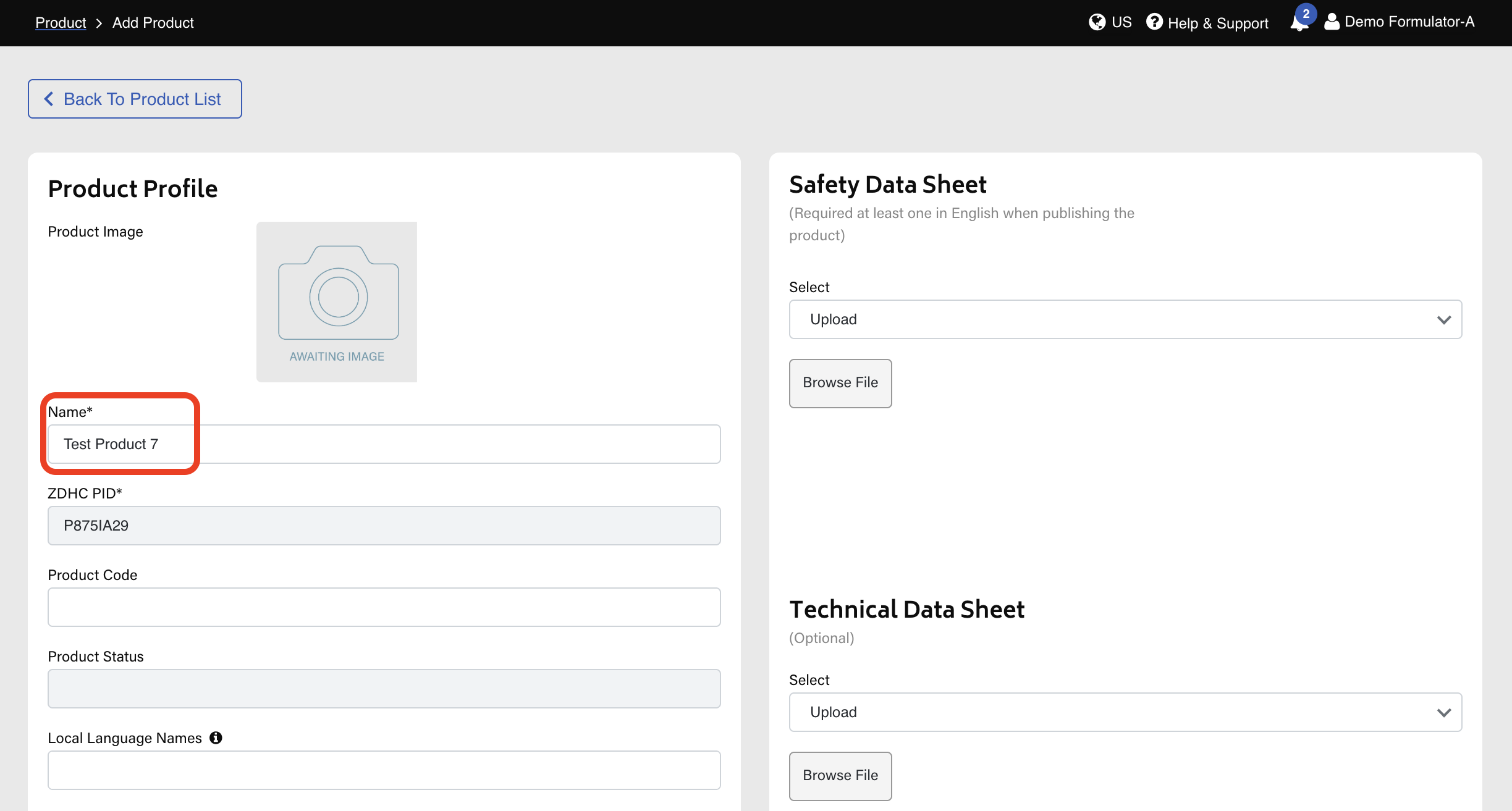Viewport: 1512px width, 811px height.
Task: Click the notification bell icon
Action: tap(1298, 23)
